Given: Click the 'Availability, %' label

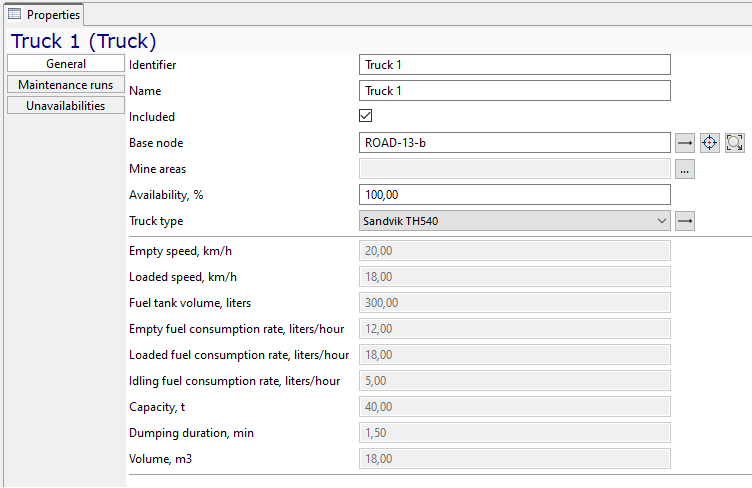Looking at the screenshot, I should (x=166, y=195).
